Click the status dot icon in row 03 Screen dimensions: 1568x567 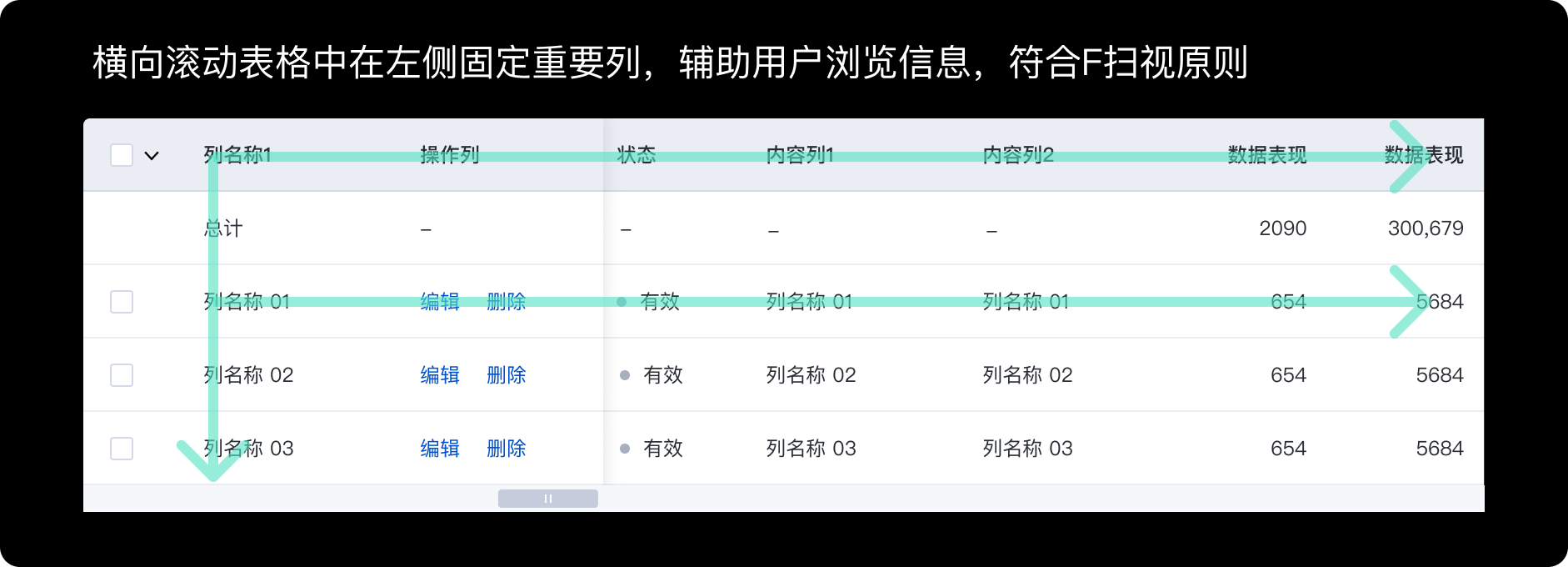point(625,449)
